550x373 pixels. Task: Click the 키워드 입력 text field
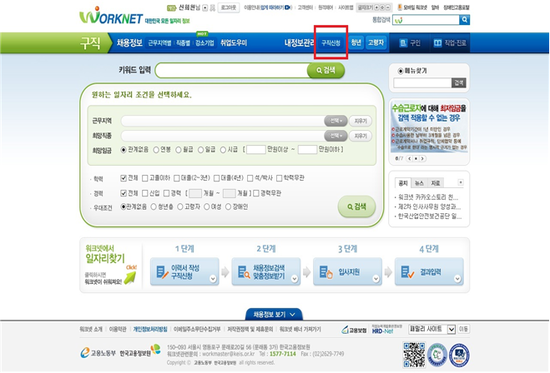pos(232,70)
